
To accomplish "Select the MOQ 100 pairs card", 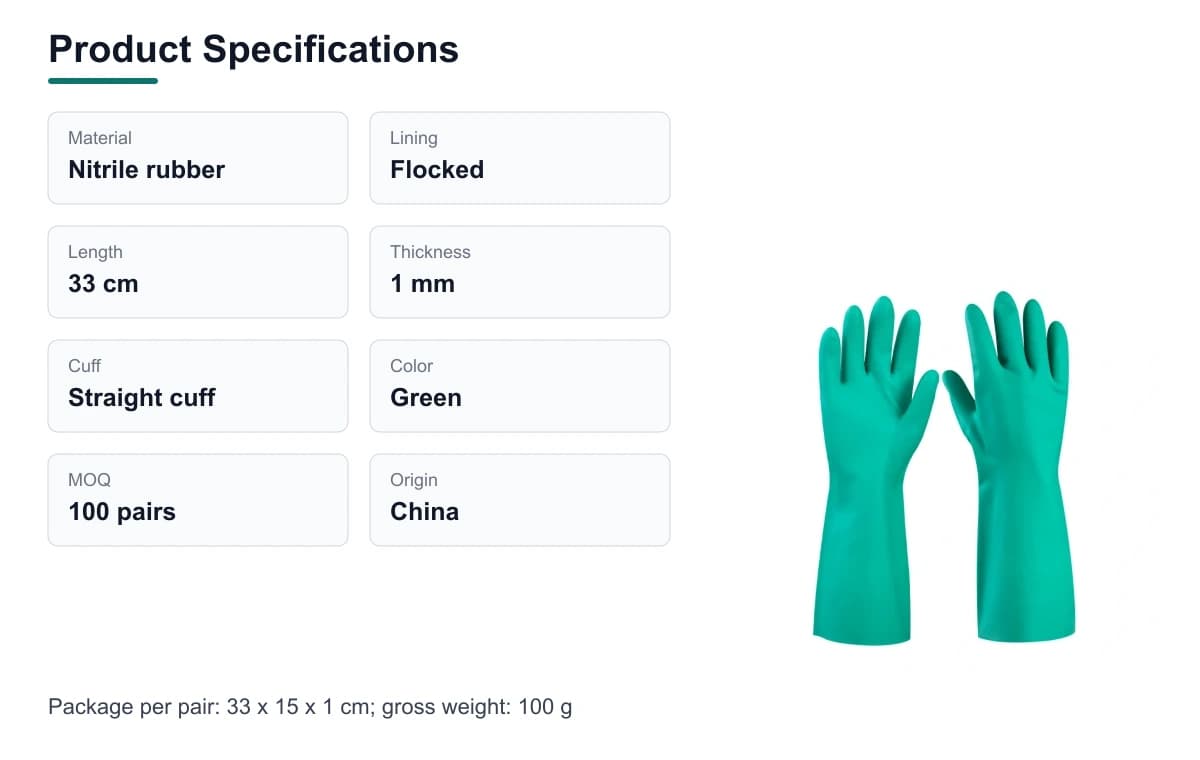I will point(198,500).
